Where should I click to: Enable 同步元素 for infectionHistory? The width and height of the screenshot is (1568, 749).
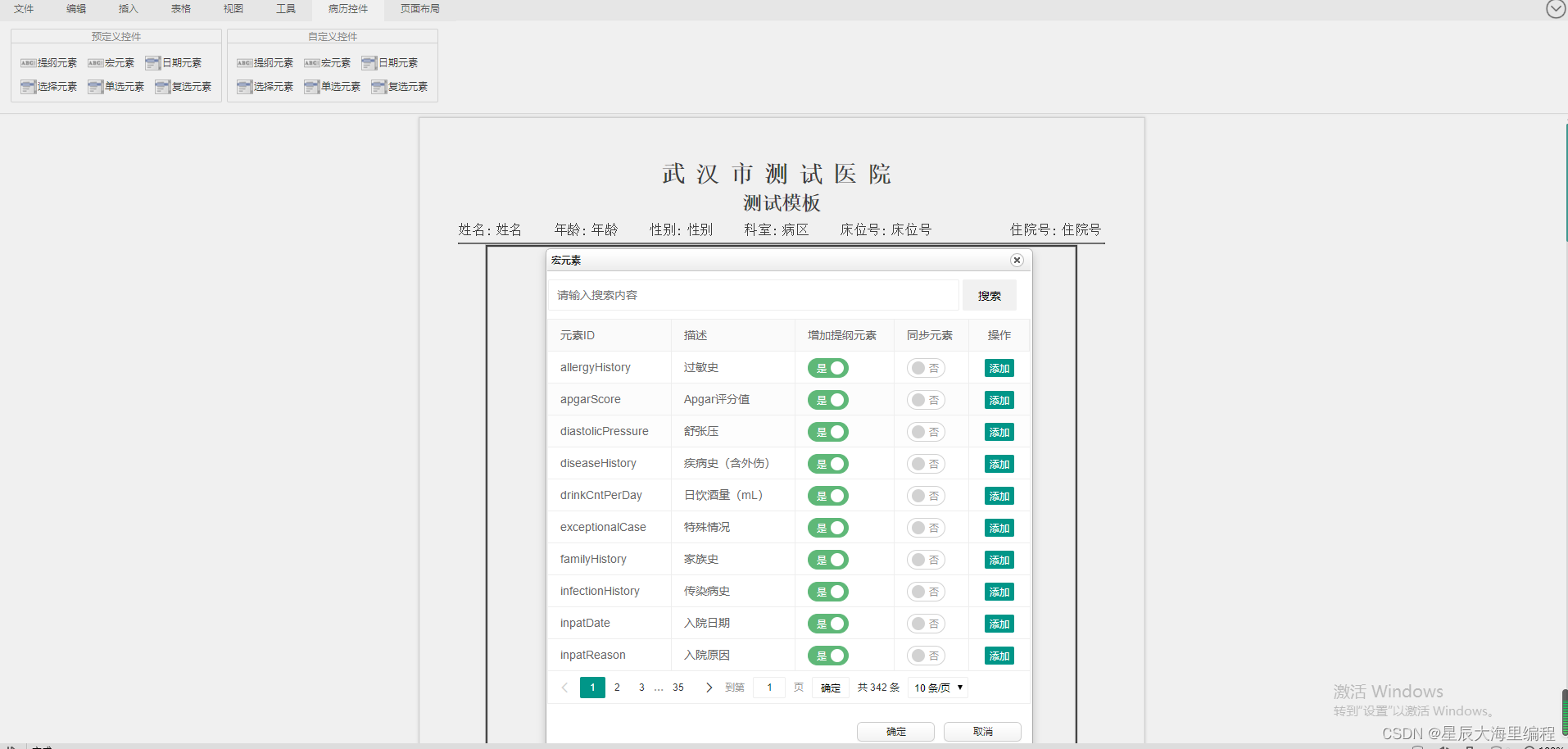coord(926,592)
